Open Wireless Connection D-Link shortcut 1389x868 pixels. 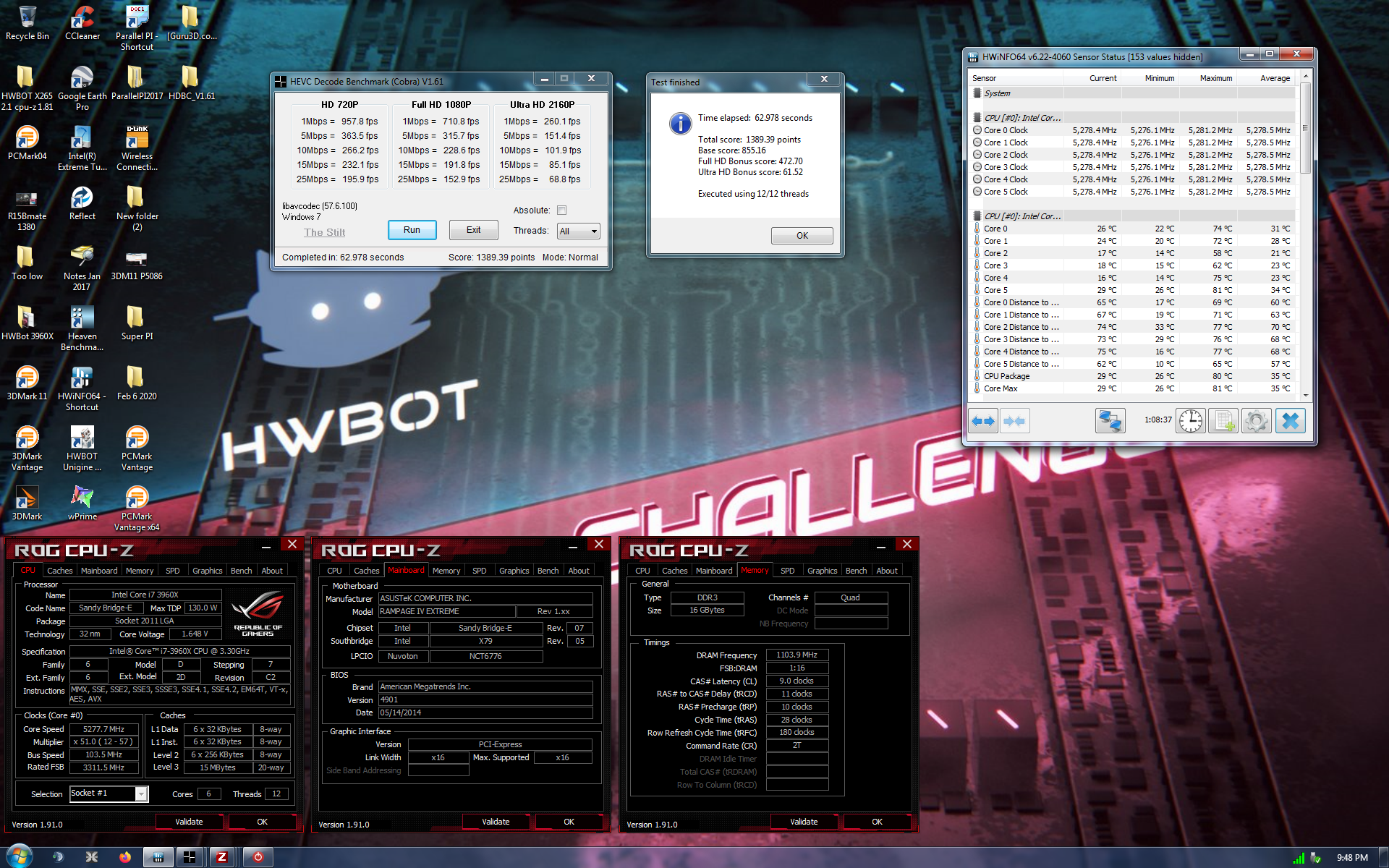[x=137, y=148]
